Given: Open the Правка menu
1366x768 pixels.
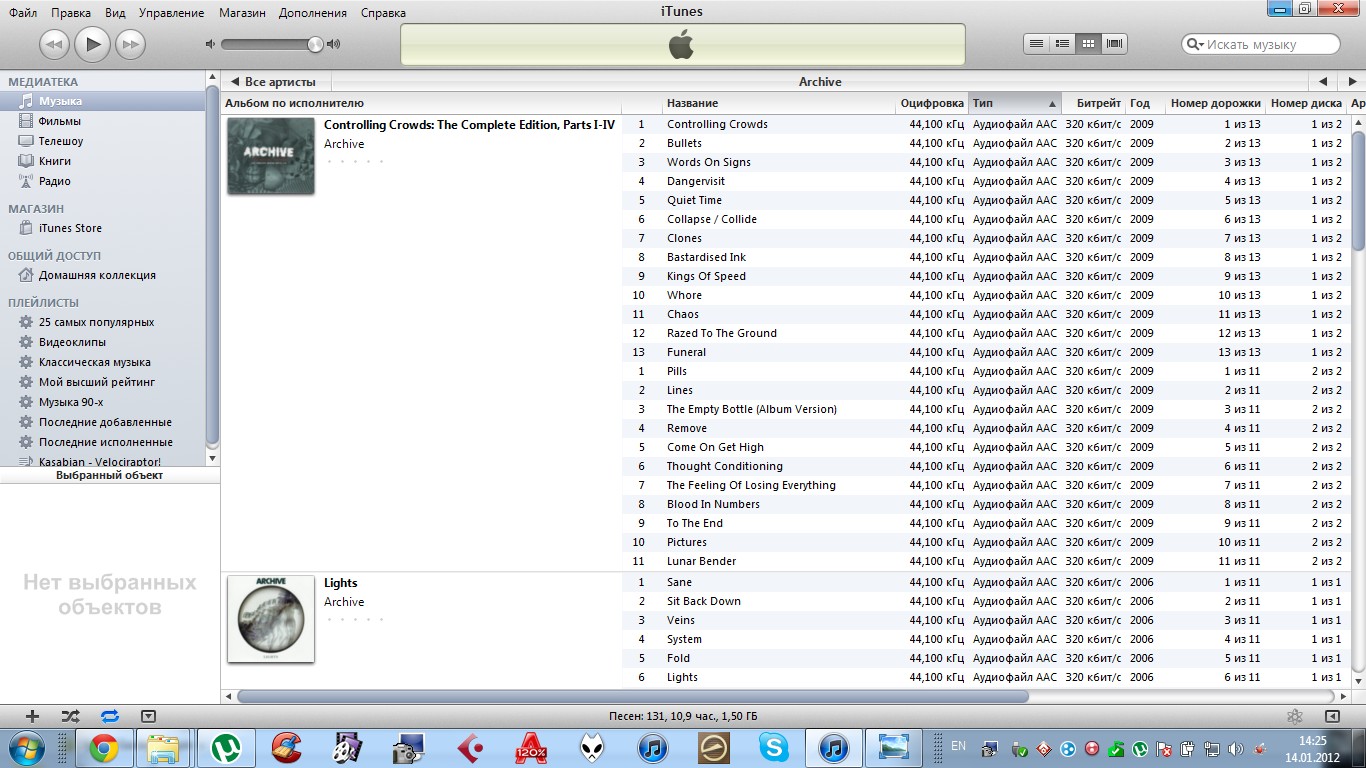Looking at the screenshot, I should pos(71,13).
